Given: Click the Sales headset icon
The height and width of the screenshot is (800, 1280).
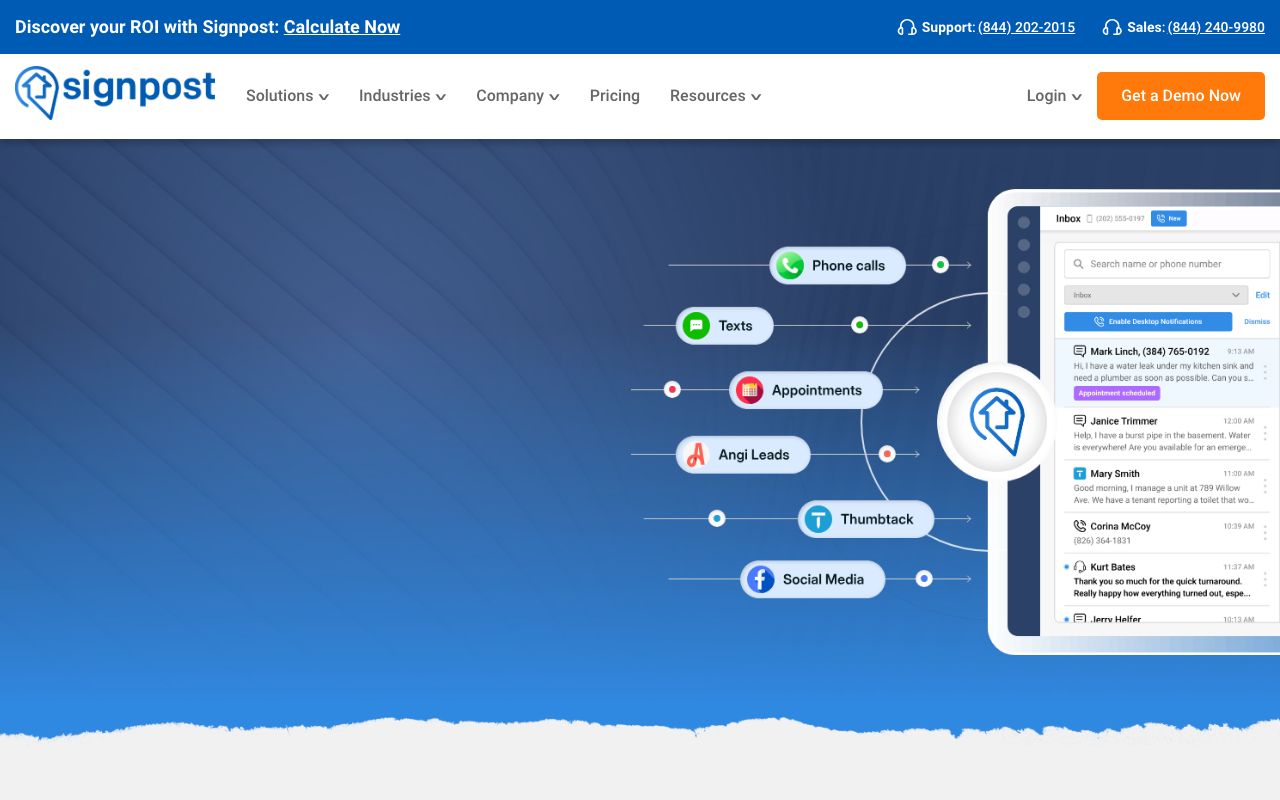Looking at the screenshot, I should point(1112,27).
